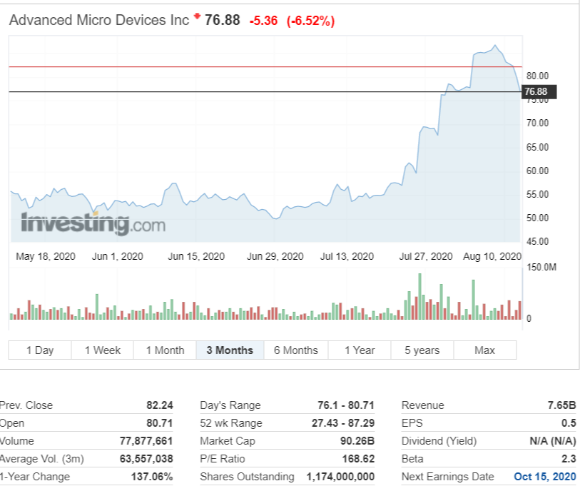
Task: Click the May 18, 2020 axis date
Action: (x=45, y=256)
